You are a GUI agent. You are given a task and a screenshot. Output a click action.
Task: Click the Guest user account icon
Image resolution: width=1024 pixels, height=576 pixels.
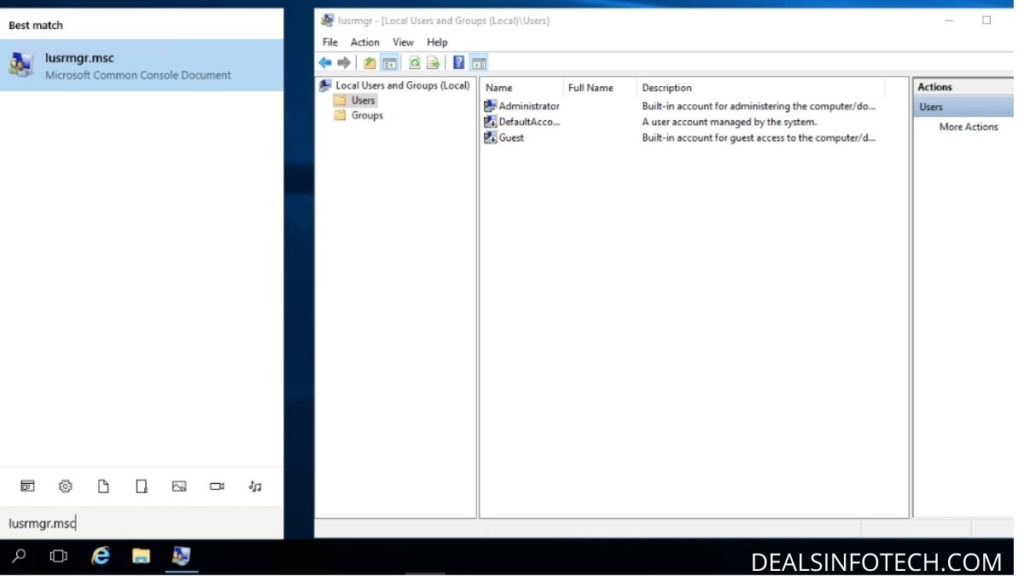click(490, 138)
